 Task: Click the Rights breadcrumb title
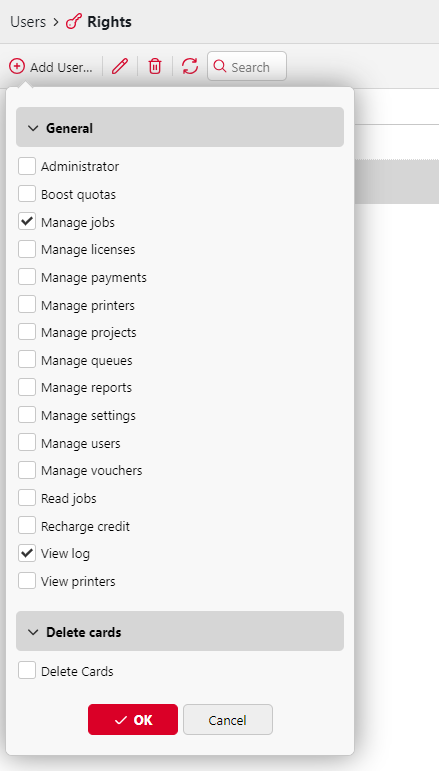click(x=109, y=22)
